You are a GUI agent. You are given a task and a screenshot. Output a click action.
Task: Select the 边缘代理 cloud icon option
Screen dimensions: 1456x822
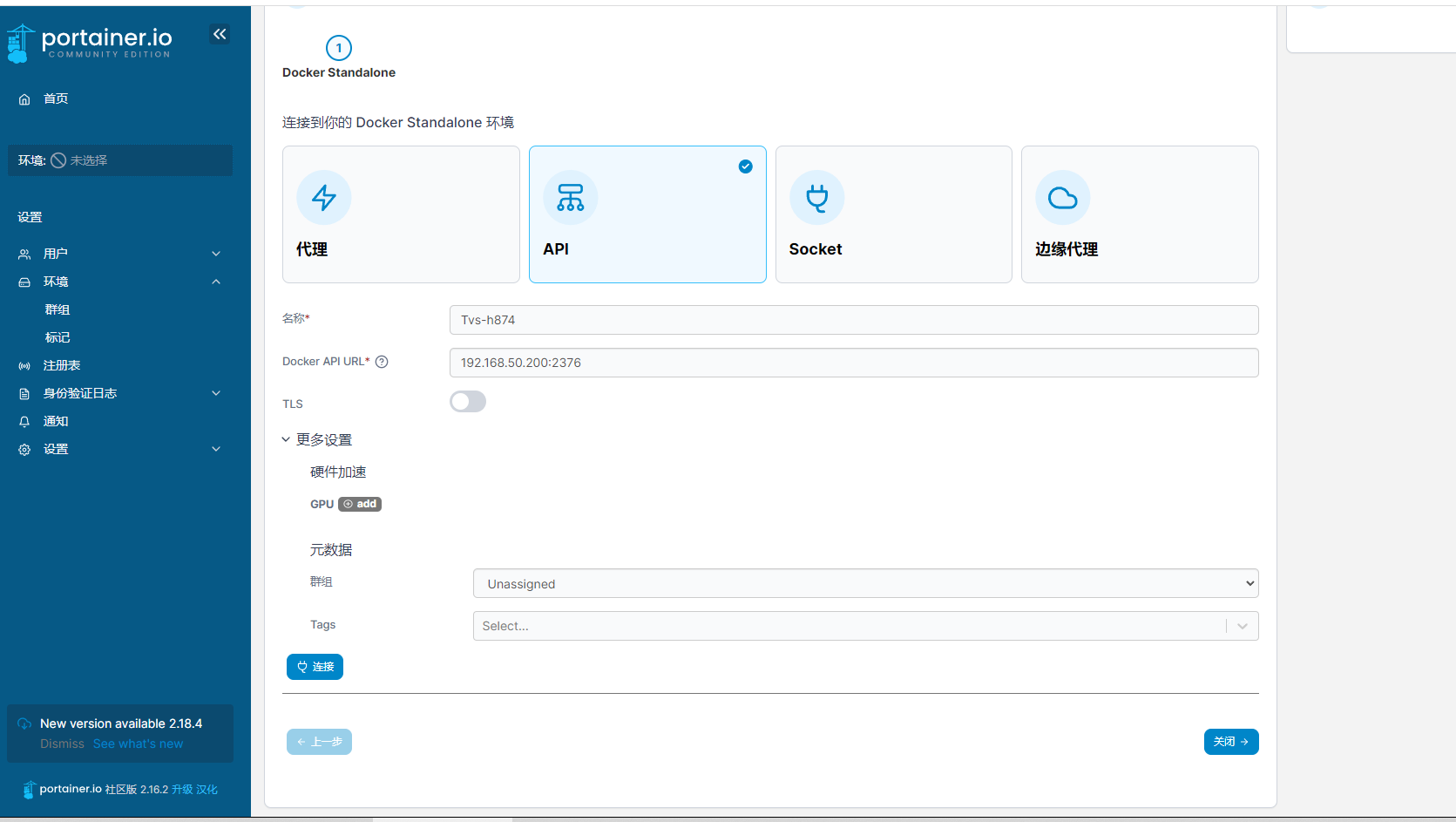[x=1062, y=198]
